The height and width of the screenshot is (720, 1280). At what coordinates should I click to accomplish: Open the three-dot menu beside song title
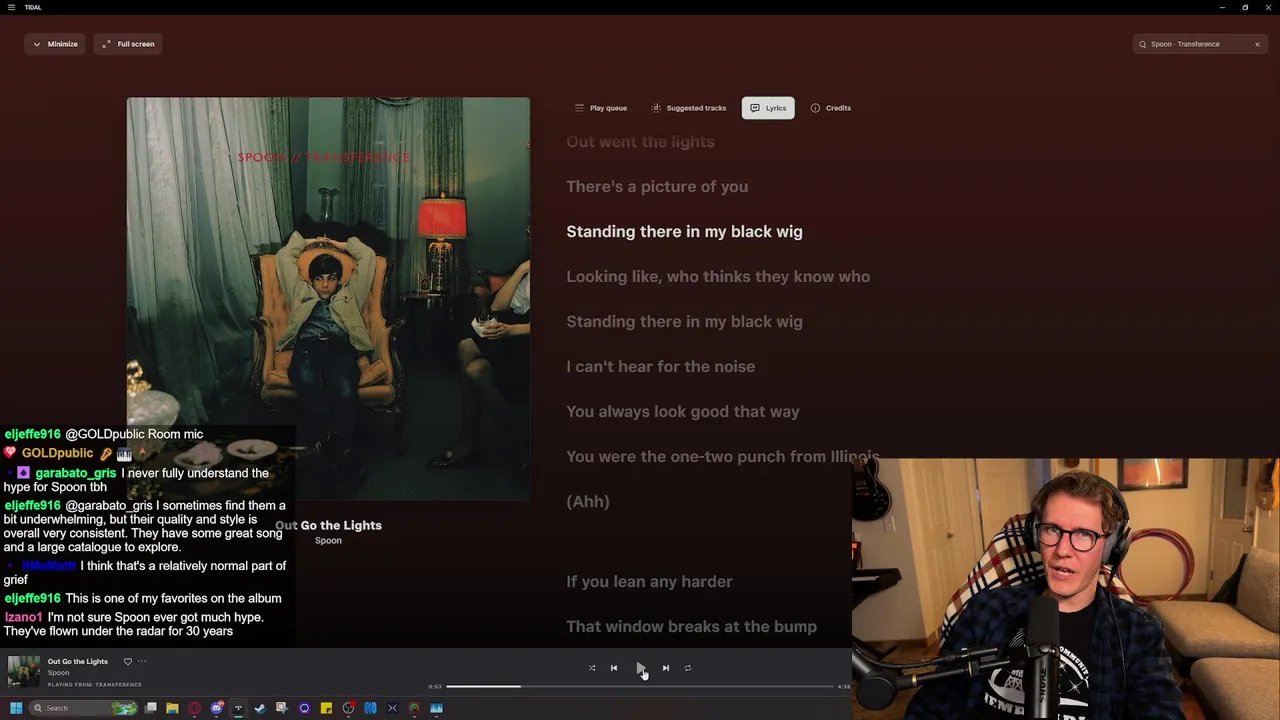(142, 661)
